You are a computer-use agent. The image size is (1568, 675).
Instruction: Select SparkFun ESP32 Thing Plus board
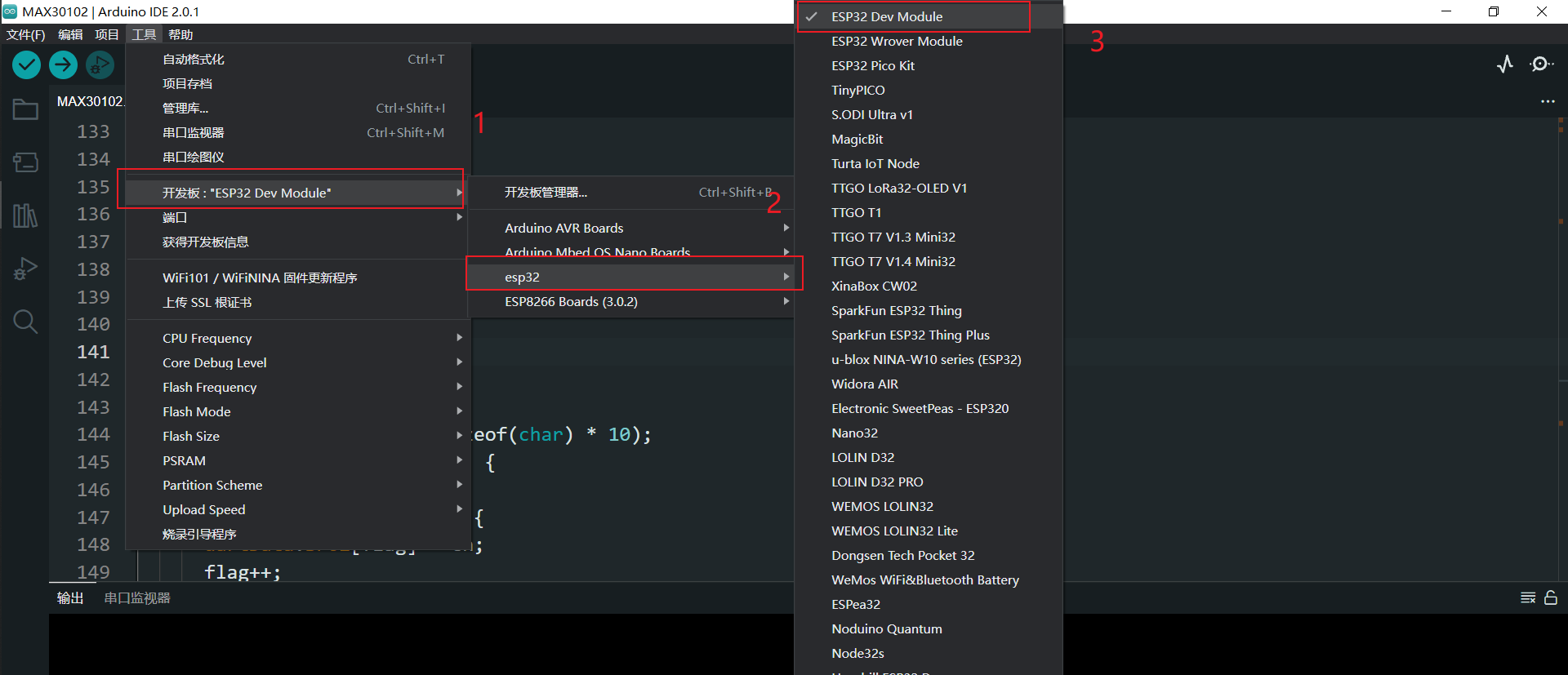pos(929,335)
